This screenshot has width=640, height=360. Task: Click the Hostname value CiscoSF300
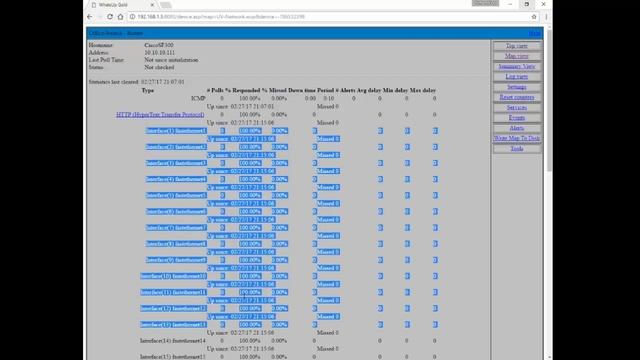click(x=158, y=45)
